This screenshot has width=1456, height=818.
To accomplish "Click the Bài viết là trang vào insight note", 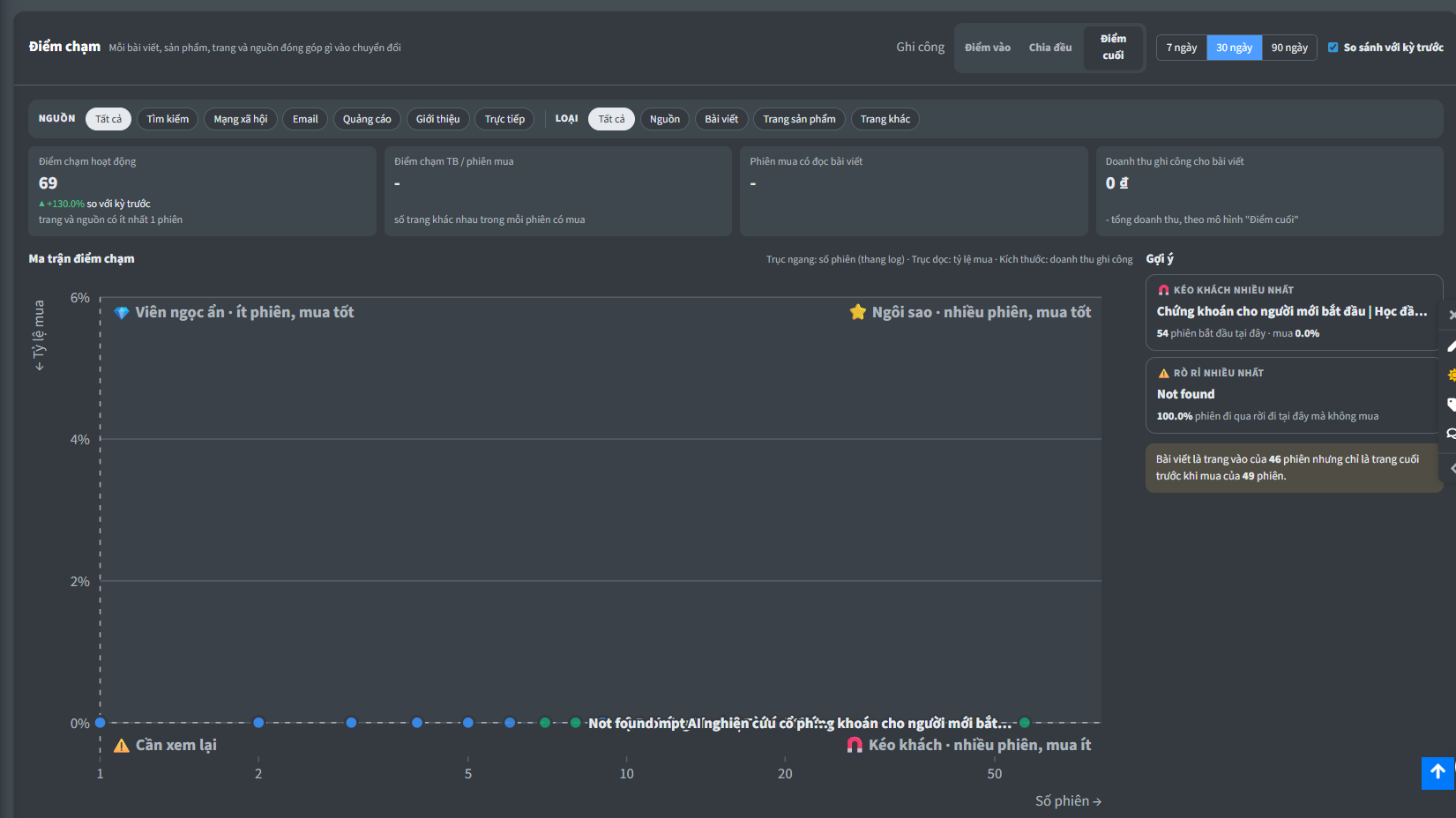I will point(1294,467).
